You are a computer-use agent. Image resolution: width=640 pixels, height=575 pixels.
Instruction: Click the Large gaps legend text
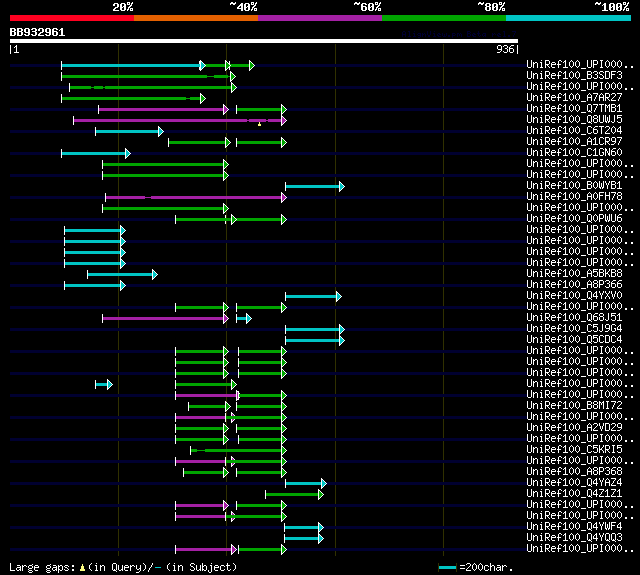coord(42,567)
